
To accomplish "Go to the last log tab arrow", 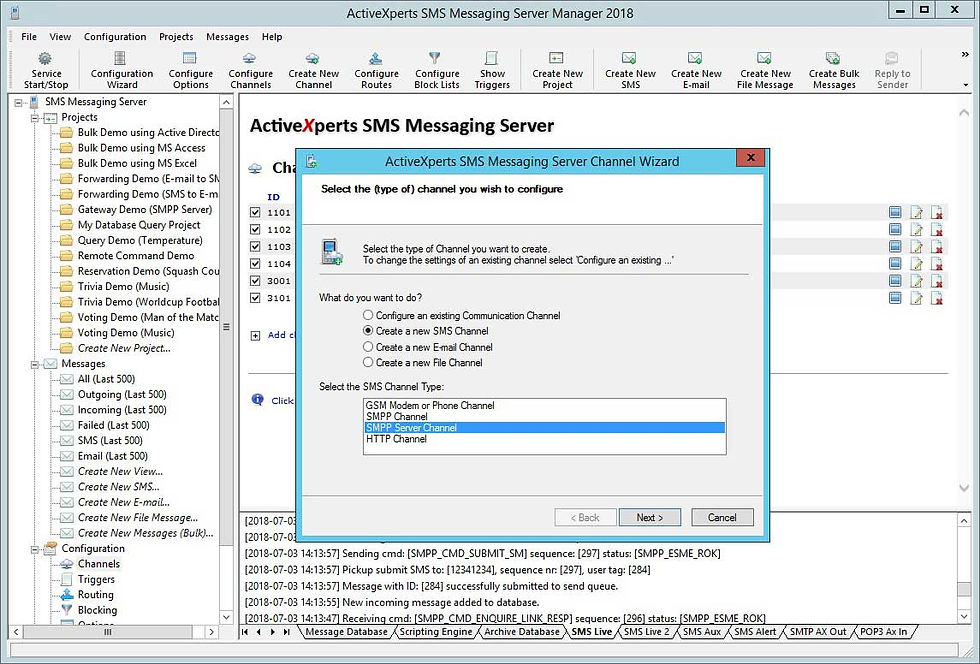I will 287,632.
